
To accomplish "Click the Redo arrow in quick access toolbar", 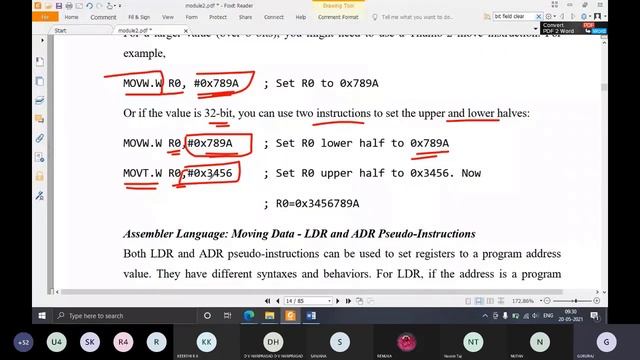I will point(99,6).
